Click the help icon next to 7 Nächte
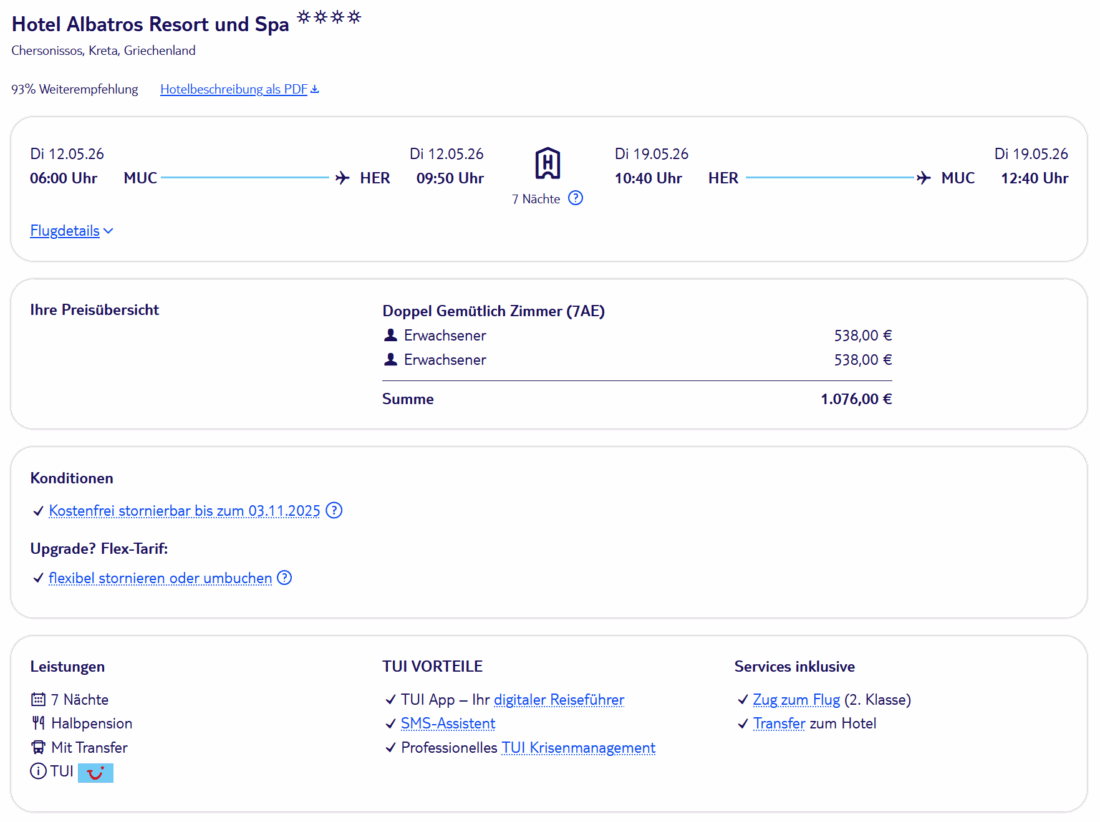1100x822 pixels. coord(575,198)
